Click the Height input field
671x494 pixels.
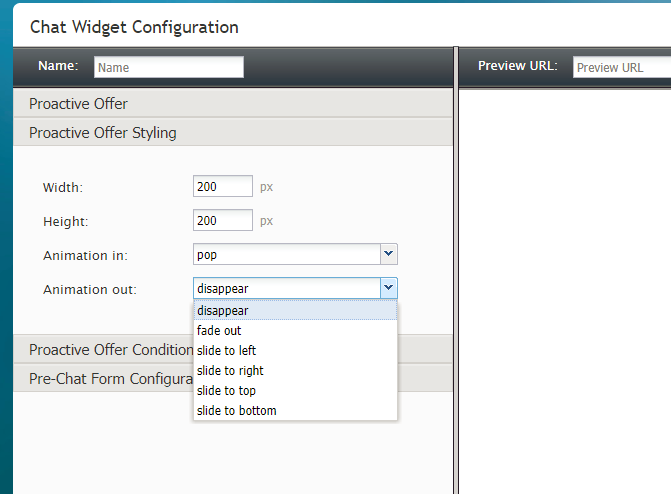tap(222, 220)
